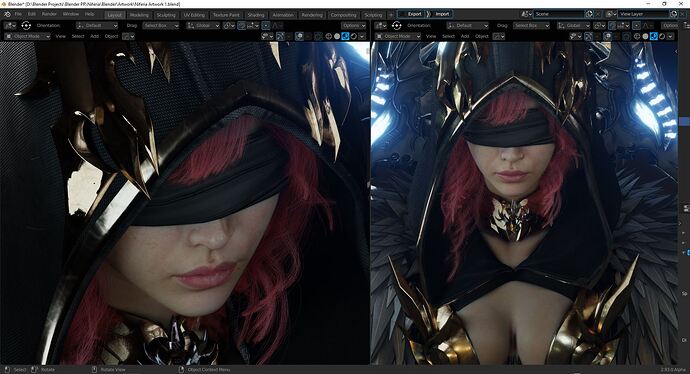Open Add menu in right viewport header

click(465, 37)
